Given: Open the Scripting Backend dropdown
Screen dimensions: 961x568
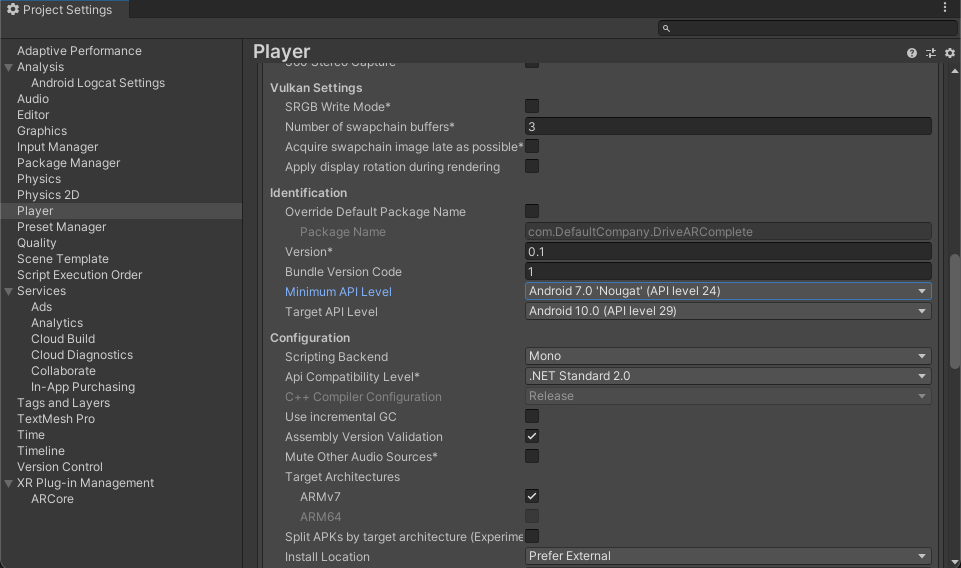Looking at the screenshot, I should click(728, 356).
